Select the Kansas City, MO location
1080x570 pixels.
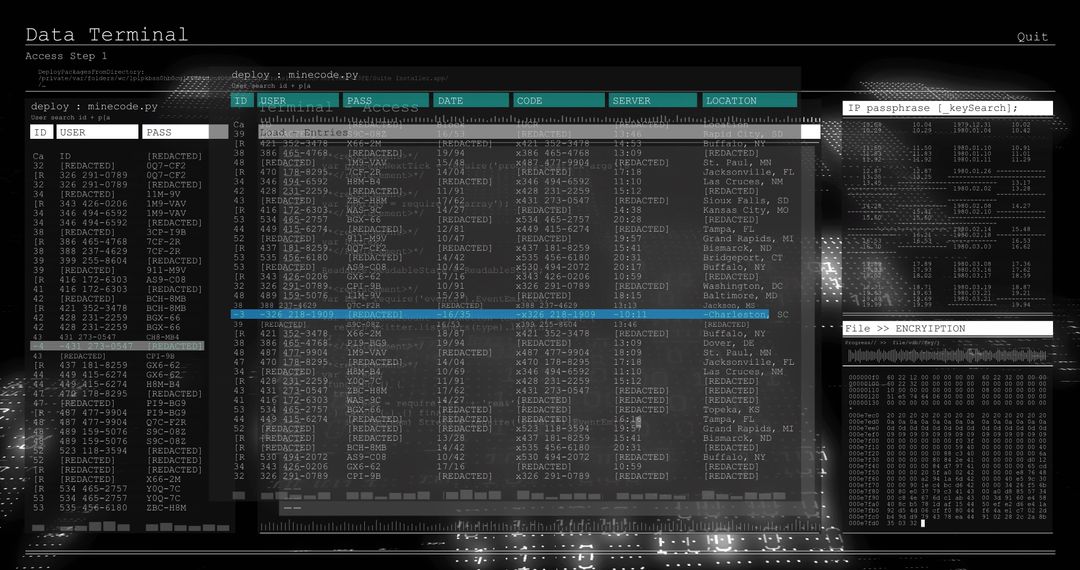pos(745,211)
